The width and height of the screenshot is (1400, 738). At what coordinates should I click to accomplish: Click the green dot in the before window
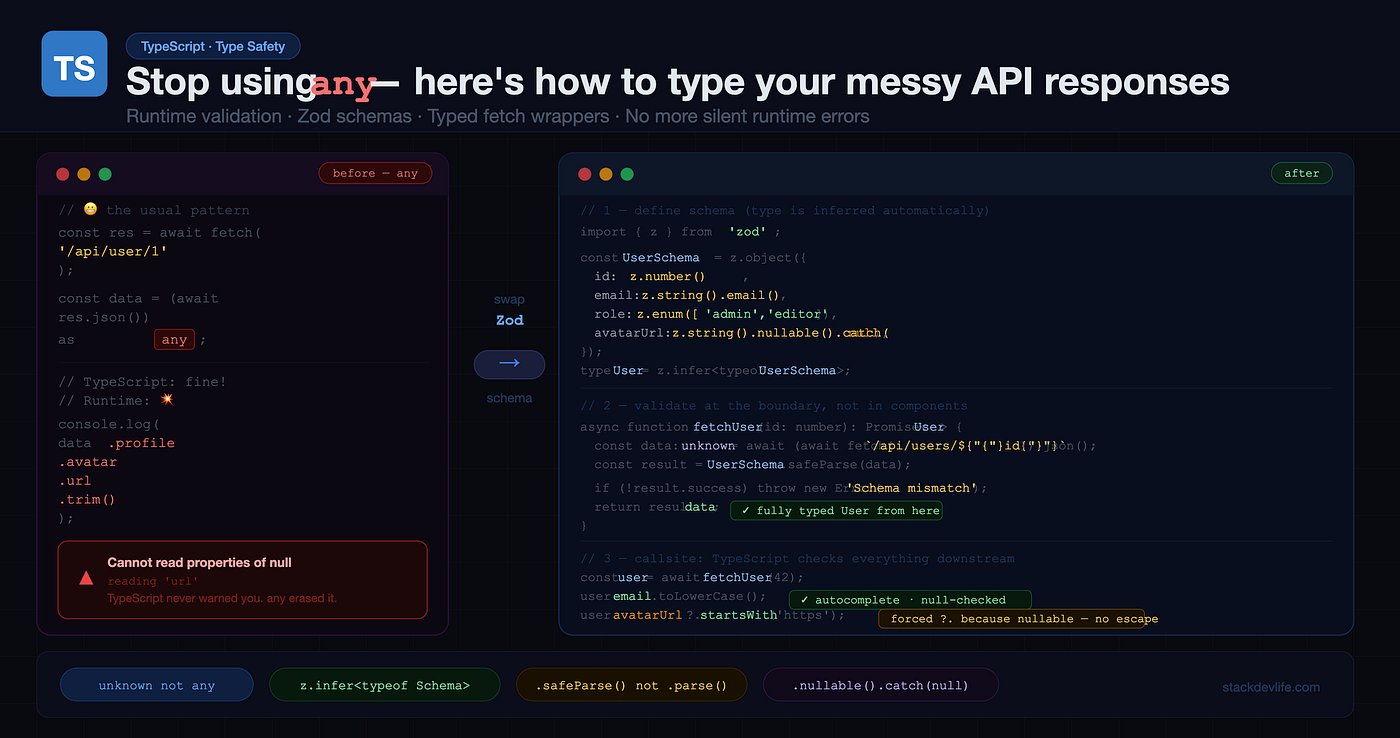[105, 174]
